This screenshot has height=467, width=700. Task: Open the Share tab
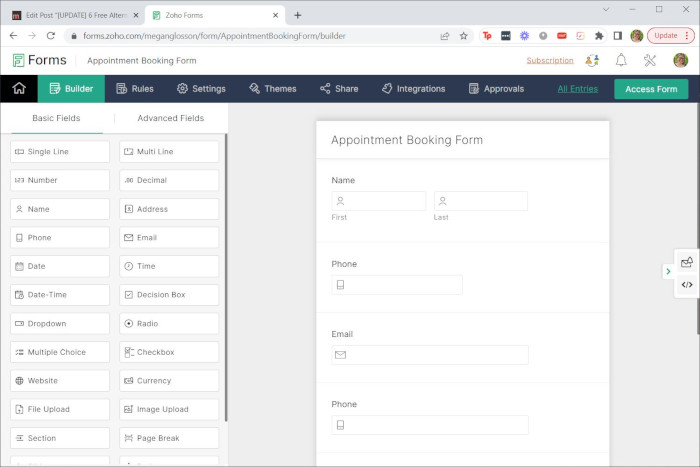[x=339, y=88]
